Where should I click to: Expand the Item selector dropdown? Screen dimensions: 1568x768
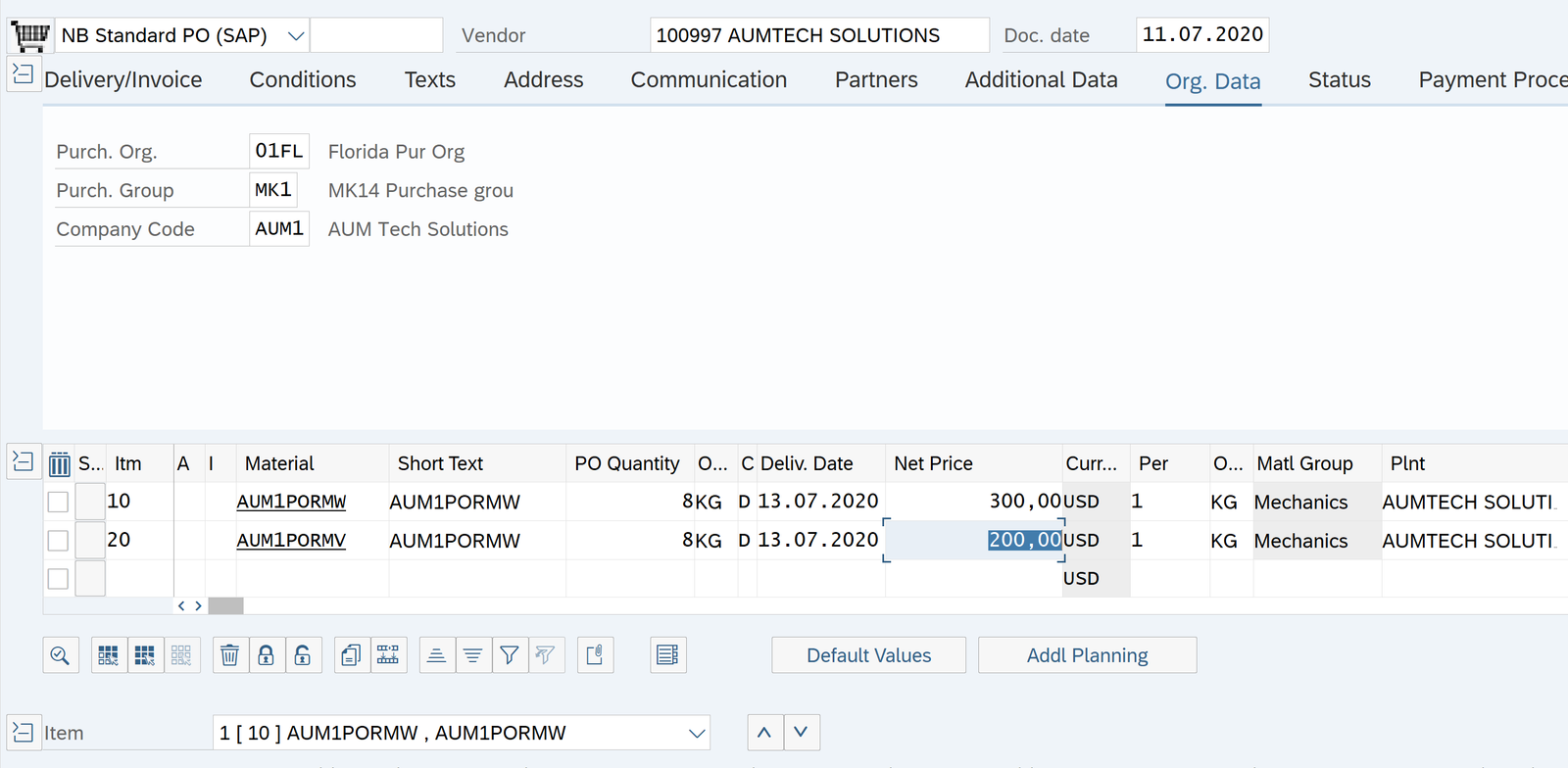point(697,733)
